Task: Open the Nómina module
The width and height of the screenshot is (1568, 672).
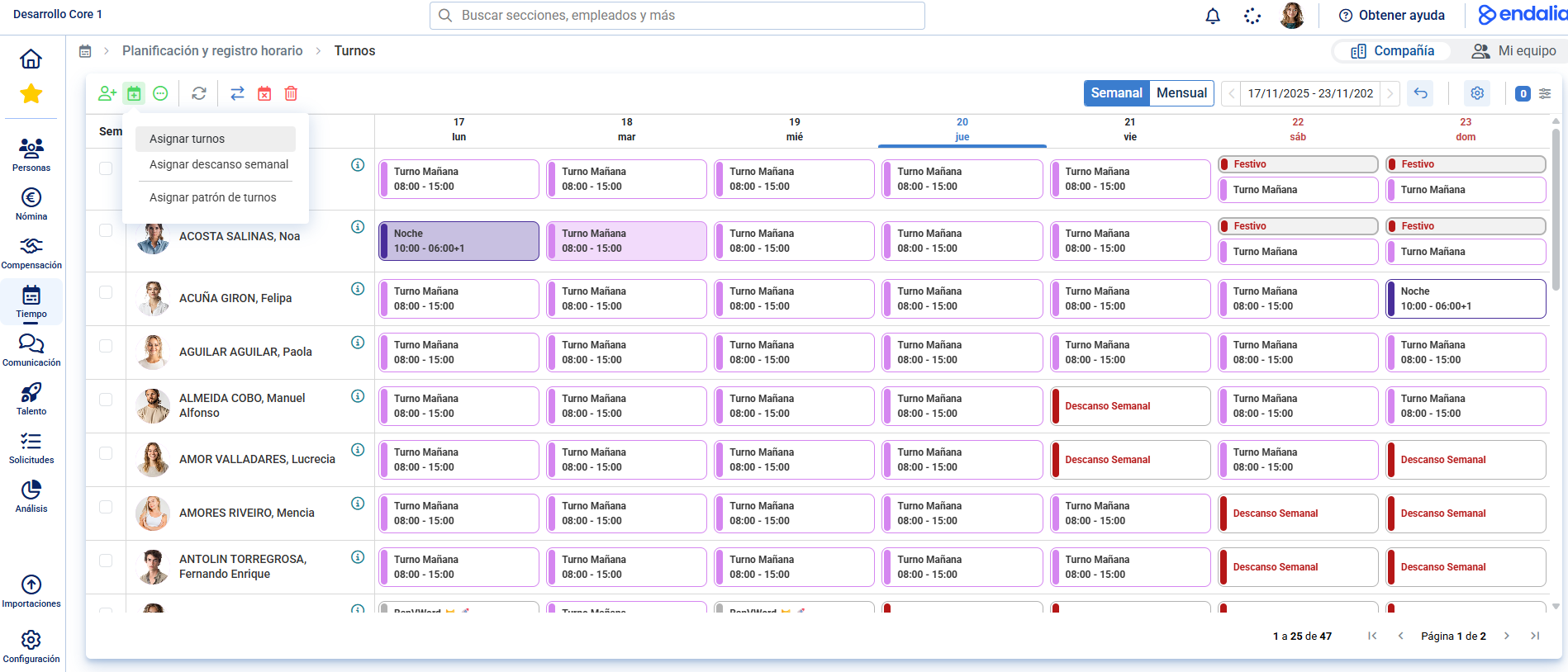Action: click(31, 203)
